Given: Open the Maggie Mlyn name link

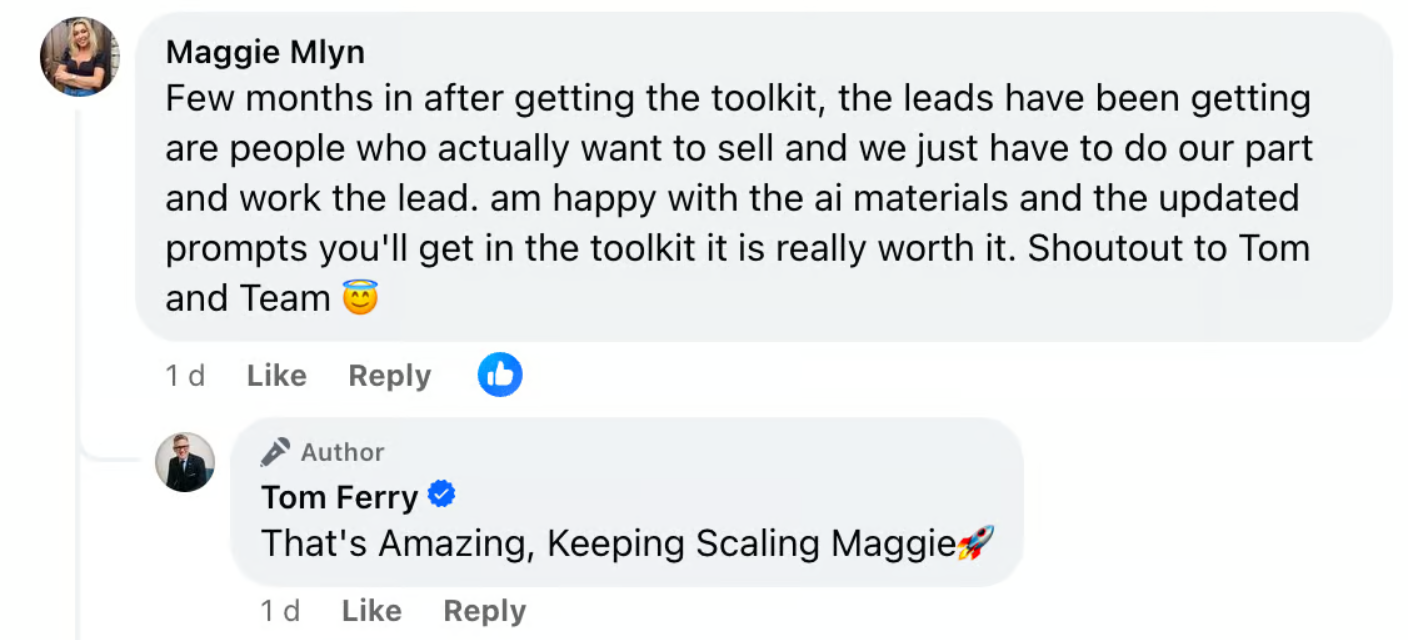Looking at the screenshot, I should tap(265, 52).
